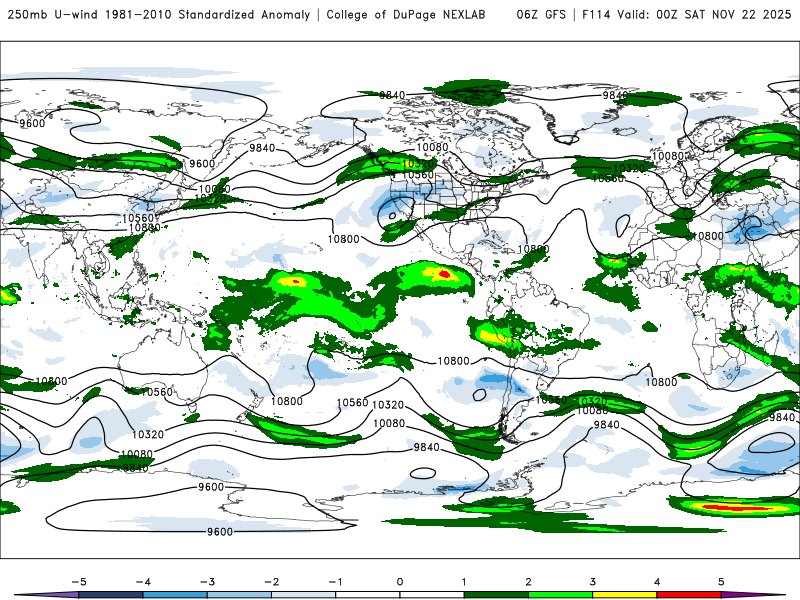Click the 'F114' forecast hour text
800x600 pixels.
[596, 14]
